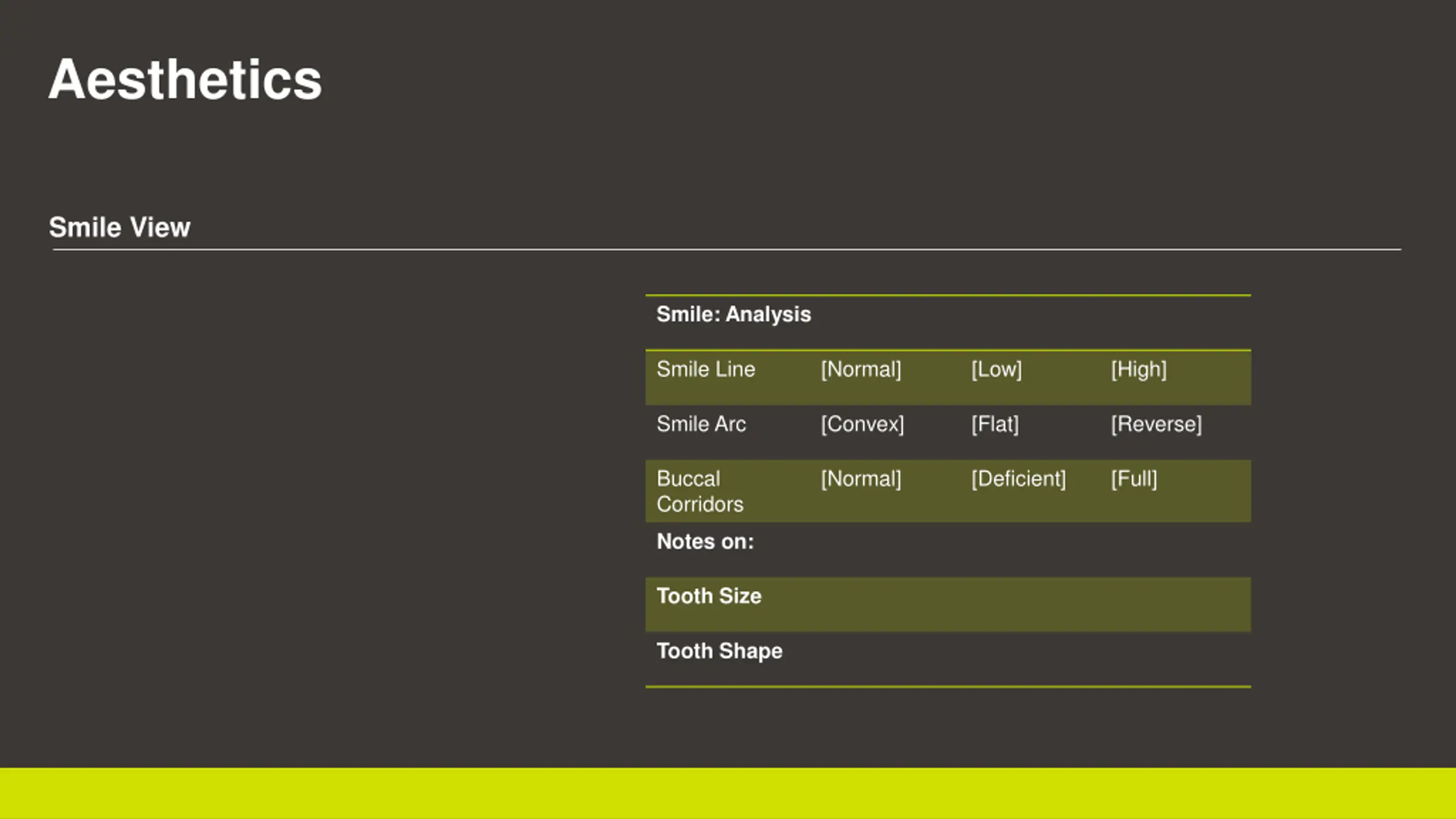Select the Aesthetics slide title
Screen dimensions: 1456x819
[185, 80]
